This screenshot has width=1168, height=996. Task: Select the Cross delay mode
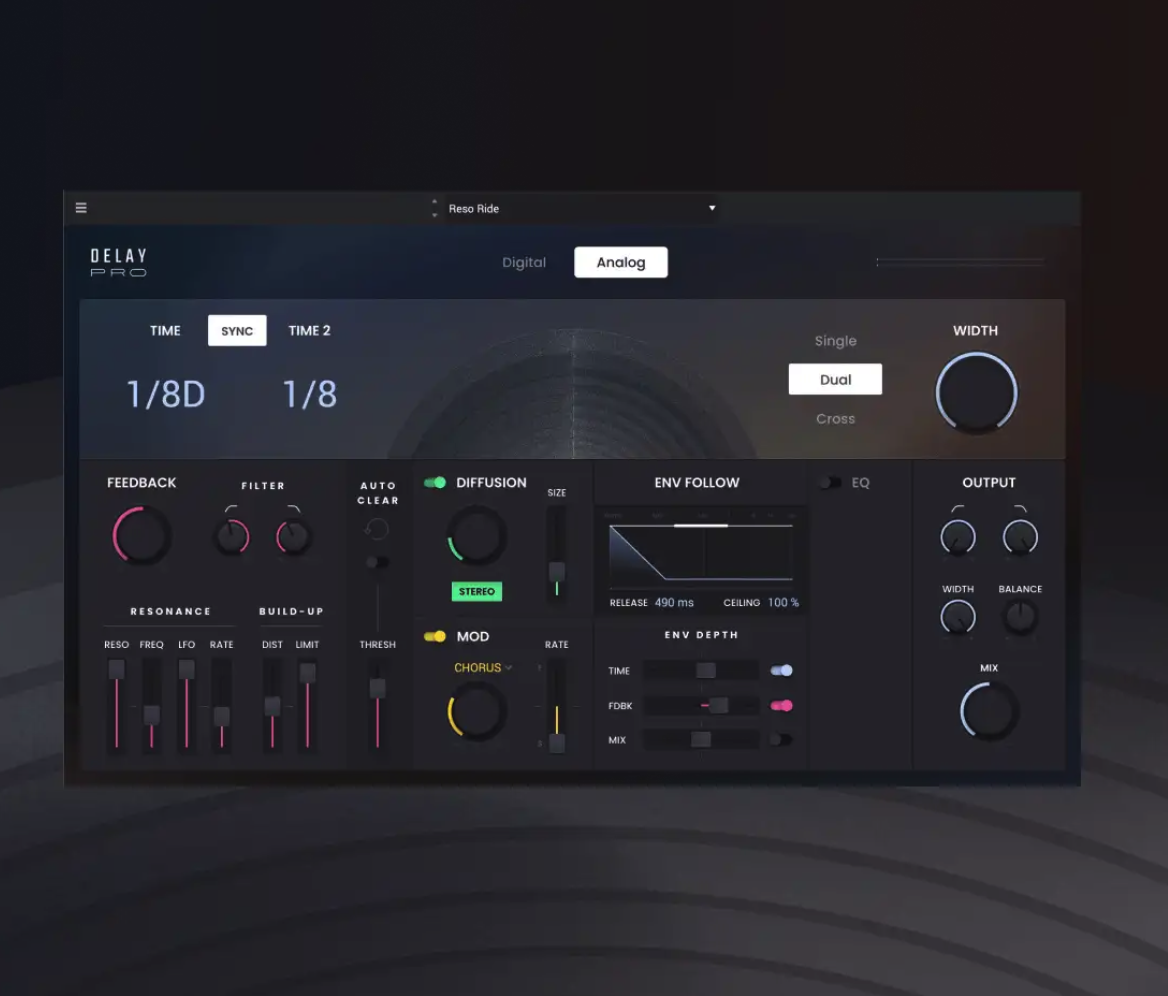[835, 419]
